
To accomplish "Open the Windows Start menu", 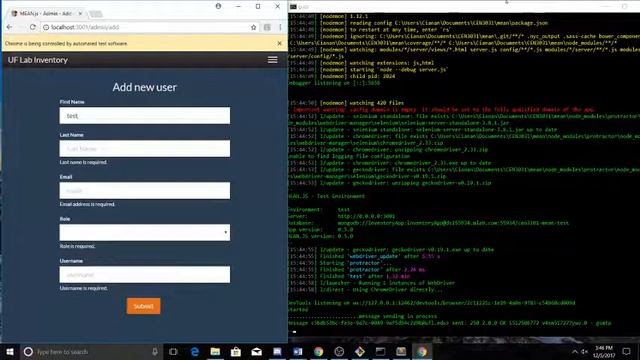I will coord(10,351).
